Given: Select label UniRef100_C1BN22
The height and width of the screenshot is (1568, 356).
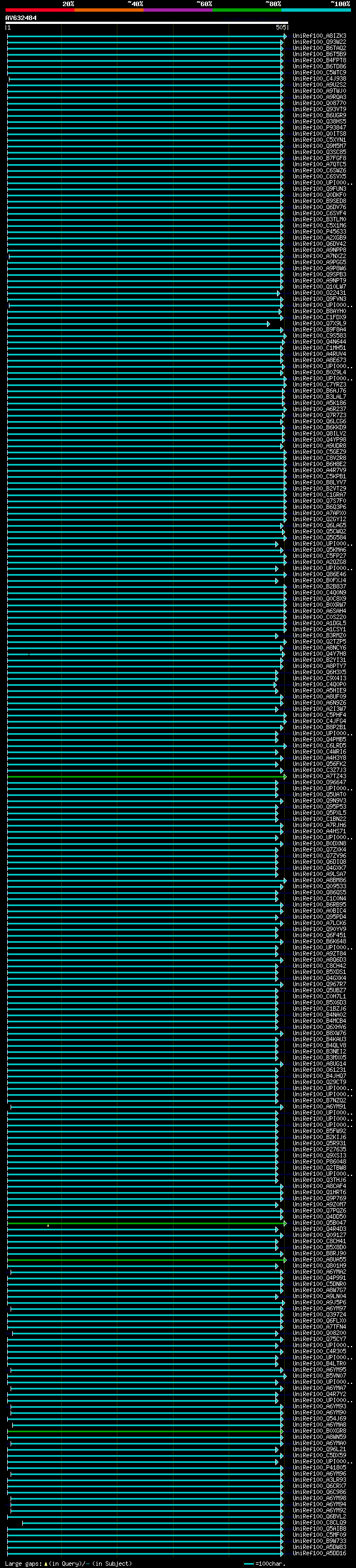Looking at the screenshot, I should tap(319, 819).
